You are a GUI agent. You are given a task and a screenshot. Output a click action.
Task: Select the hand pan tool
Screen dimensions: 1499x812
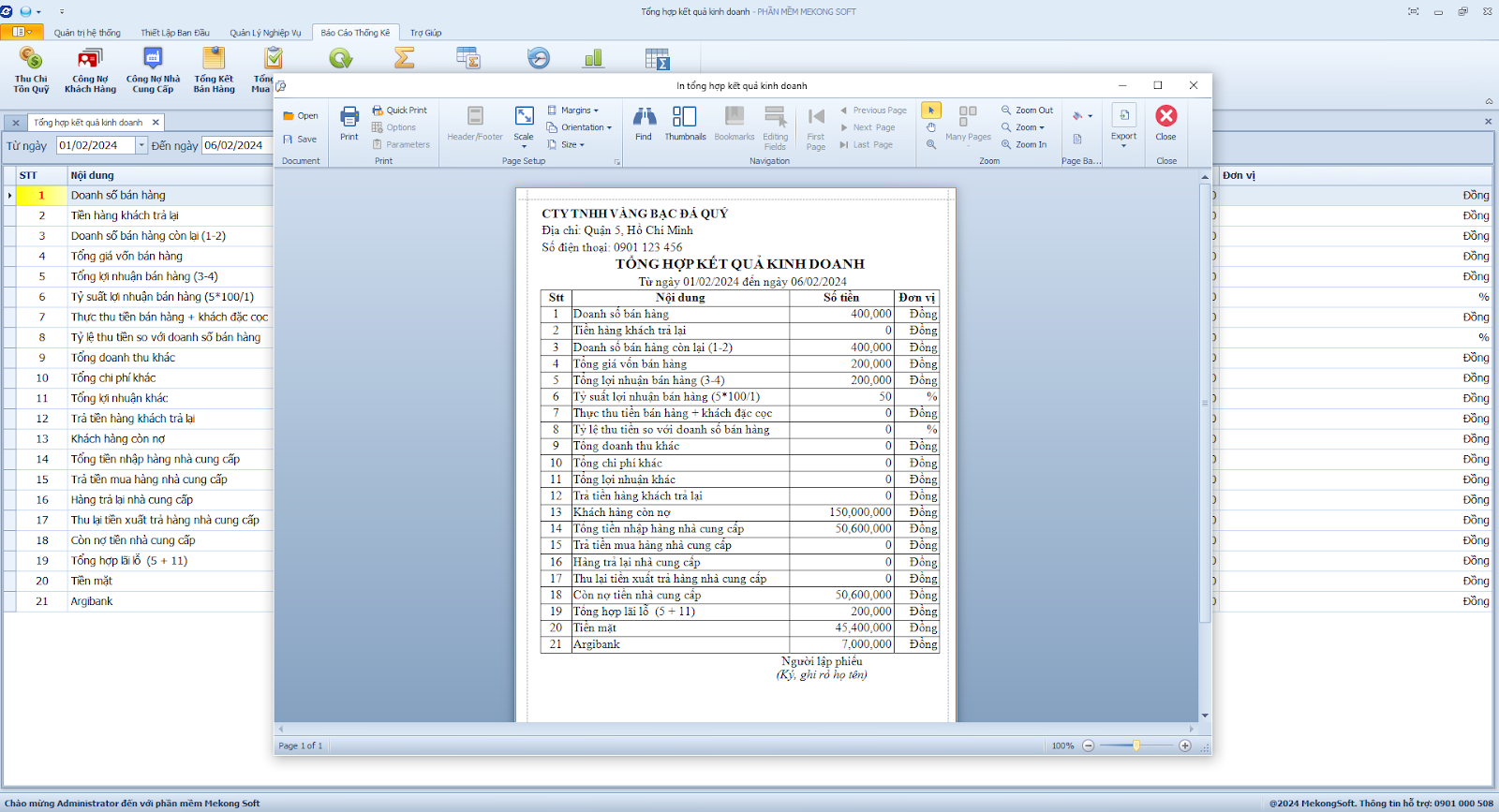[x=931, y=127]
